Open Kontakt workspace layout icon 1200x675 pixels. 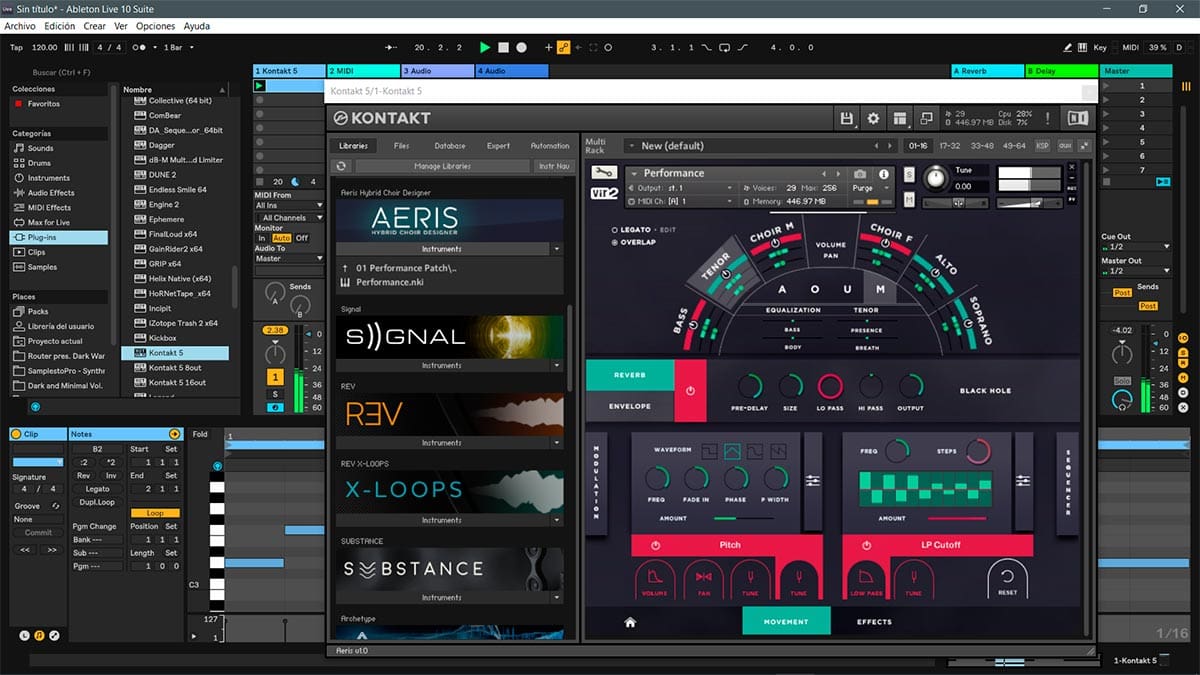click(x=900, y=118)
